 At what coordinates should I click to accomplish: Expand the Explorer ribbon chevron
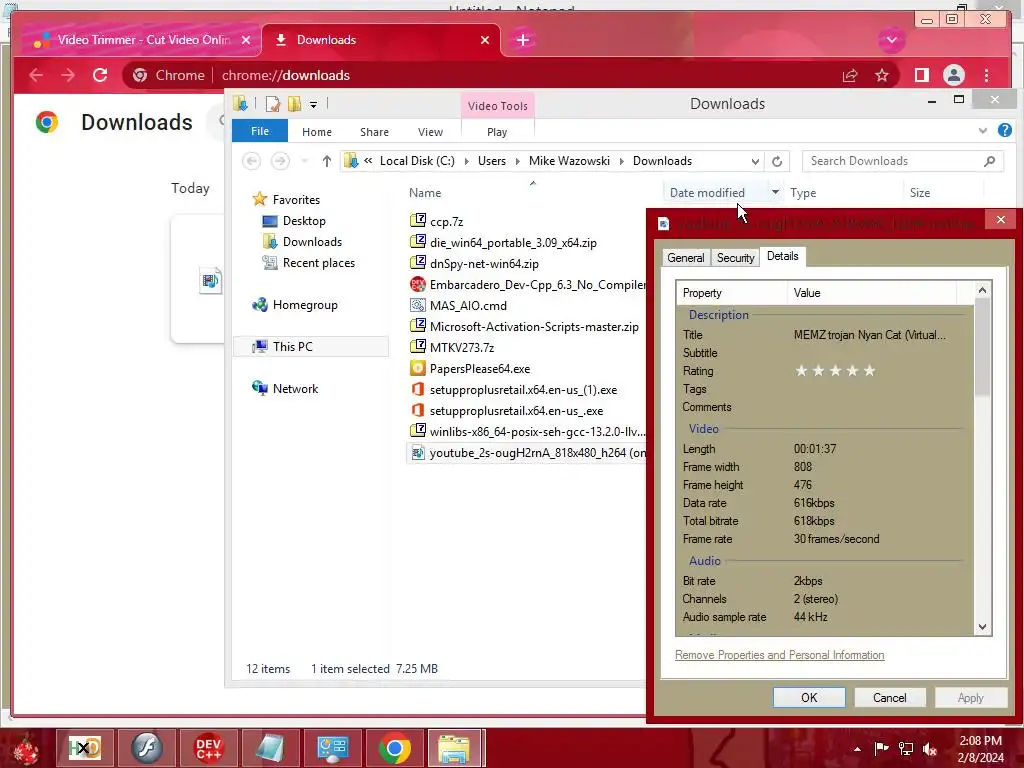pyautogui.click(x=983, y=131)
